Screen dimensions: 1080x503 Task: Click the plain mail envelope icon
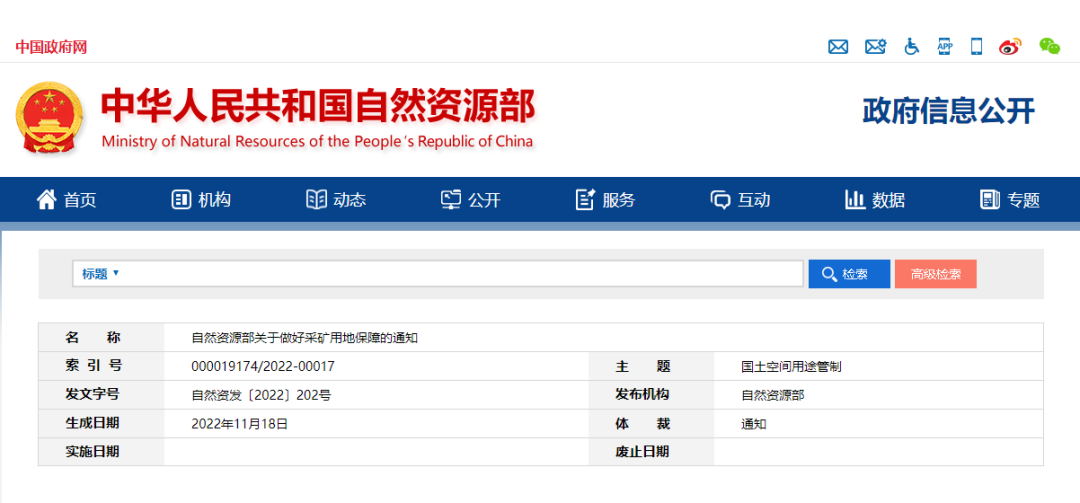838,47
